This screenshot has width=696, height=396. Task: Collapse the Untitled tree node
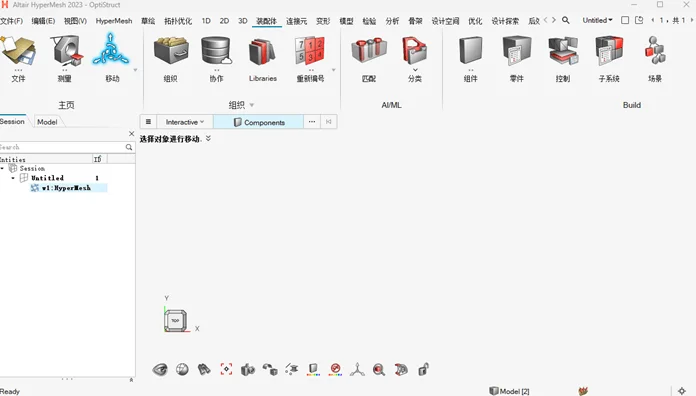coord(13,178)
